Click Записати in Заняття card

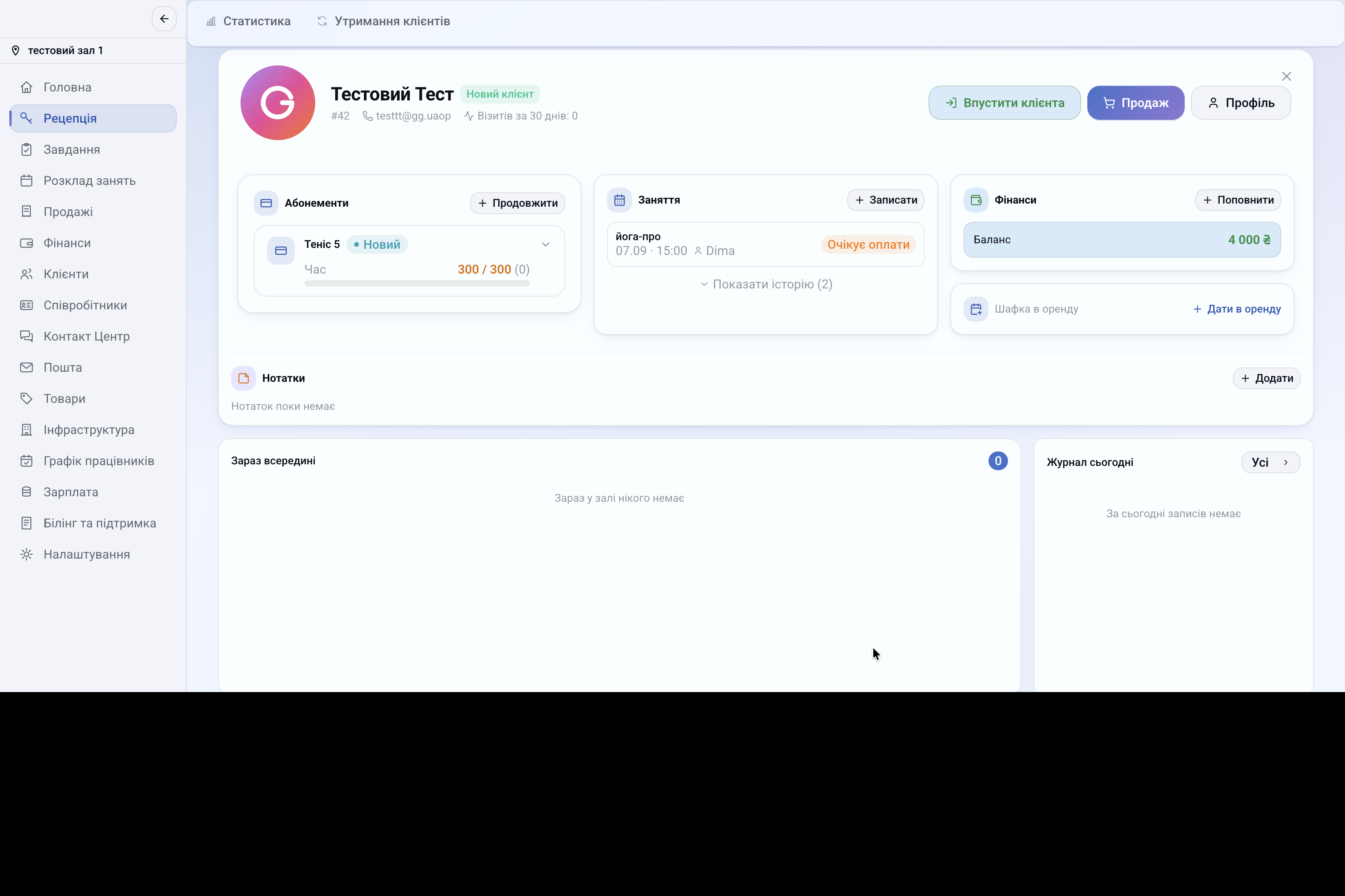coord(886,200)
